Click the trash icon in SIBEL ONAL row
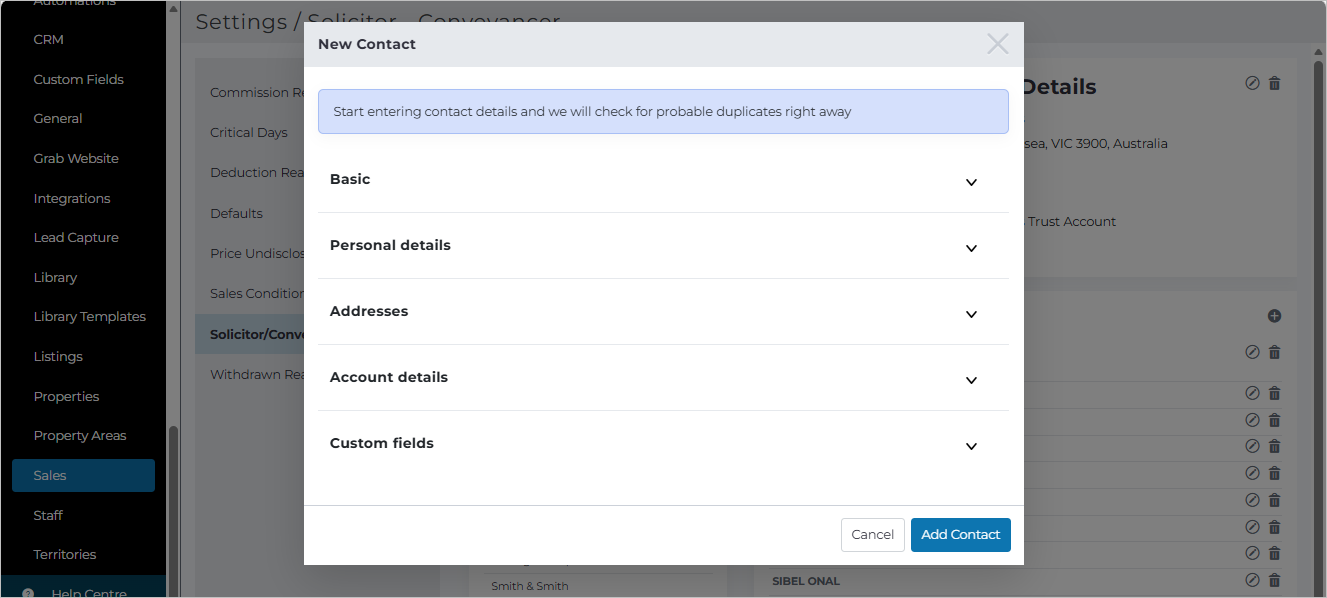The width and height of the screenshot is (1327, 598). 1274,580
